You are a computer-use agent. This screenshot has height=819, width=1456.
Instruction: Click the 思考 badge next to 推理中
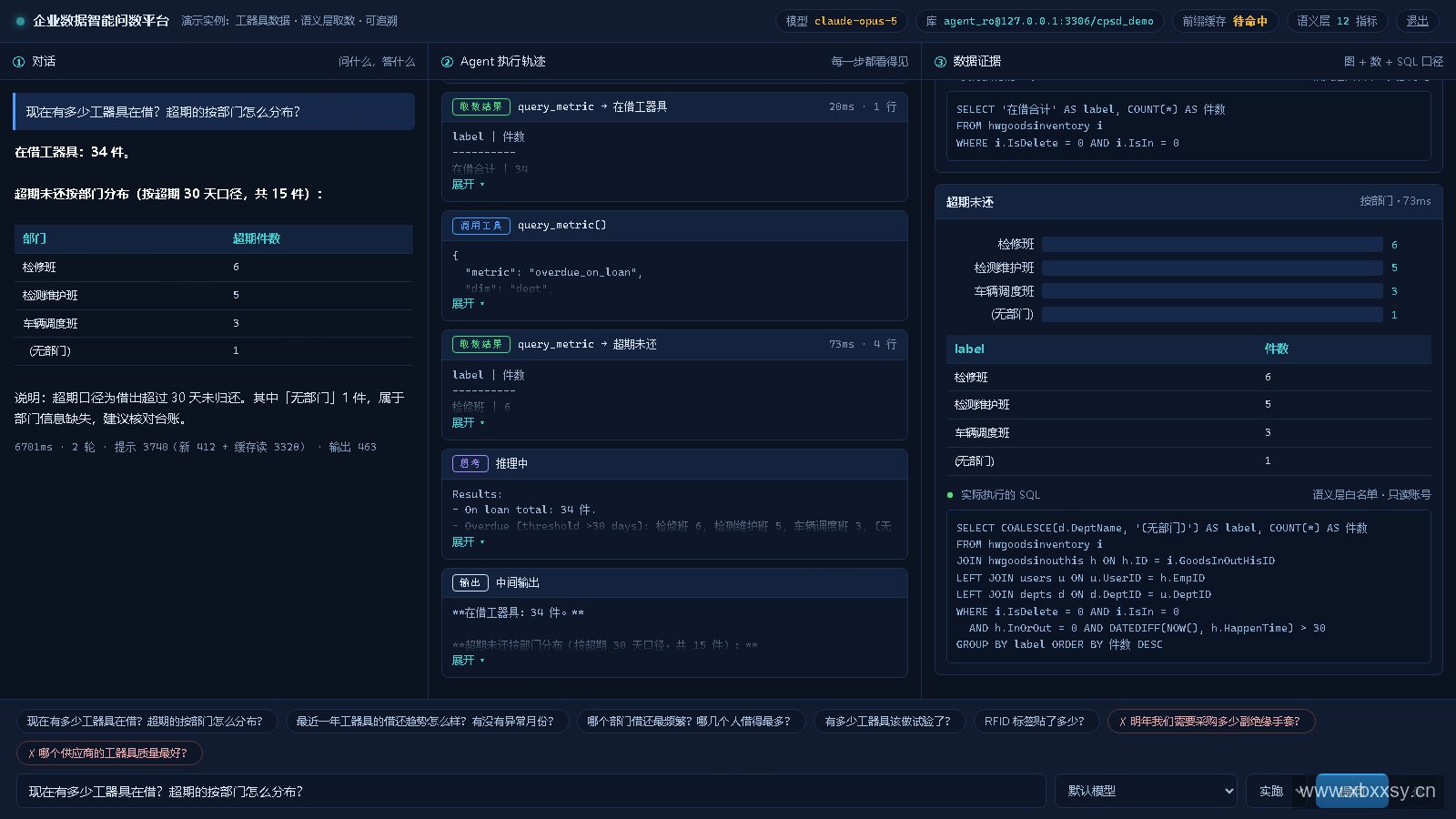point(470,463)
